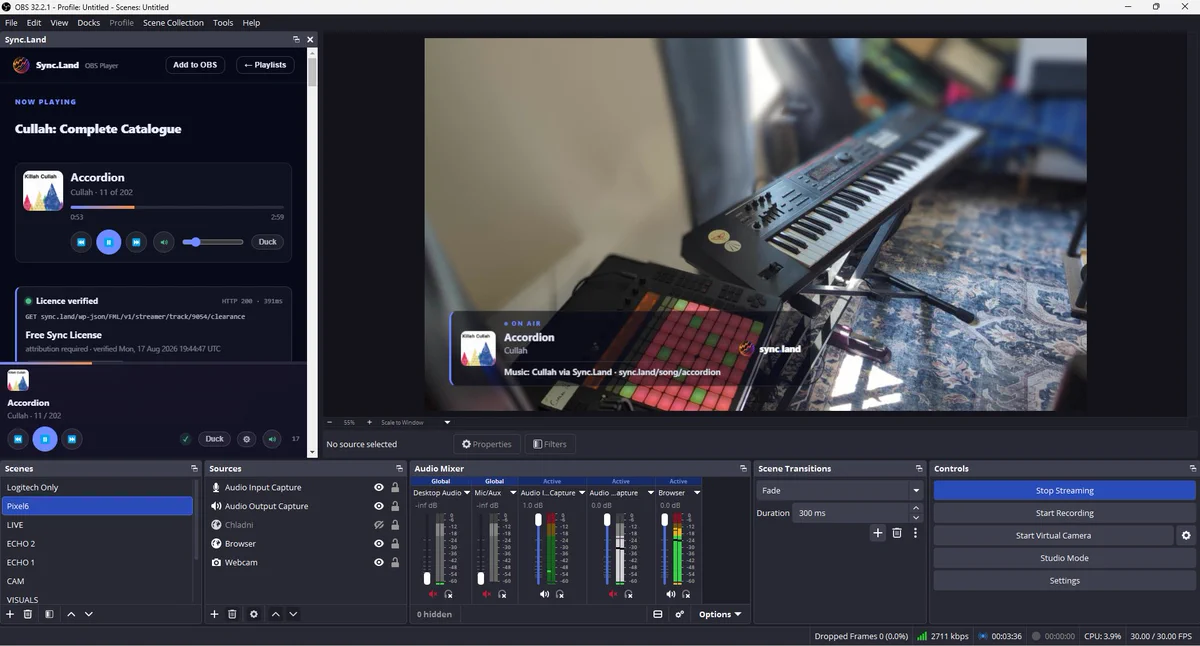Image resolution: width=1200 pixels, height=646 pixels.
Task: Float the Sync.Land dock panel
Action: pyautogui.click(x=296, y=39)
